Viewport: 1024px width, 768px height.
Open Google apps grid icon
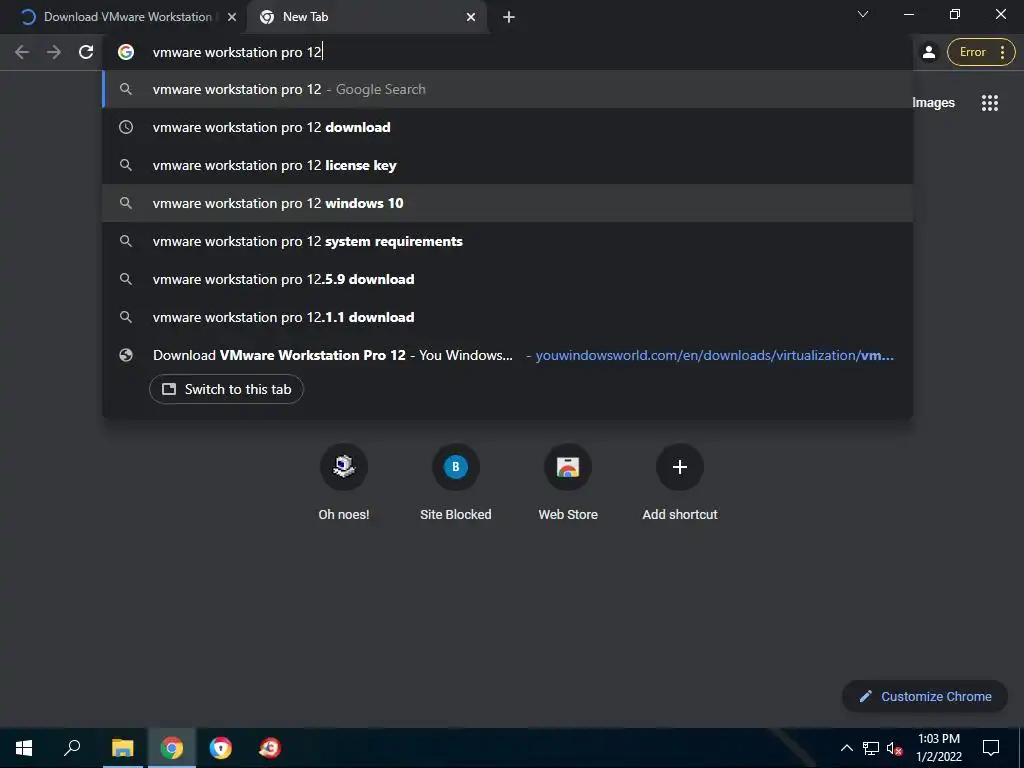[989, 103]
